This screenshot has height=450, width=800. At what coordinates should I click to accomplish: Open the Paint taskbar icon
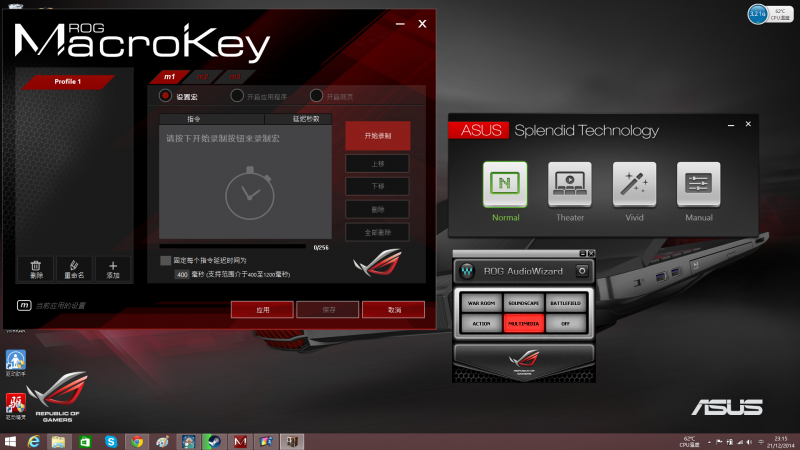[x=163, y=441]
